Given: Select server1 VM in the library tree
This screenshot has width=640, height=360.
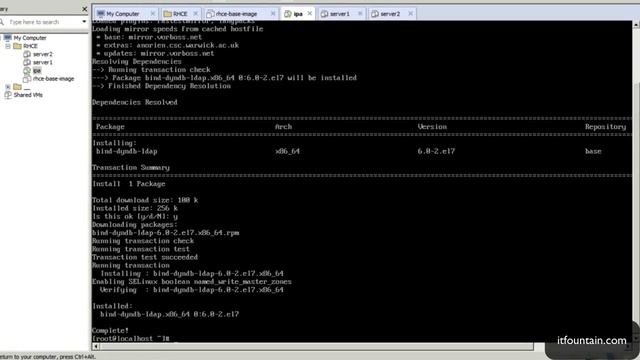Looking at the screenshot, I should [42, 62].
